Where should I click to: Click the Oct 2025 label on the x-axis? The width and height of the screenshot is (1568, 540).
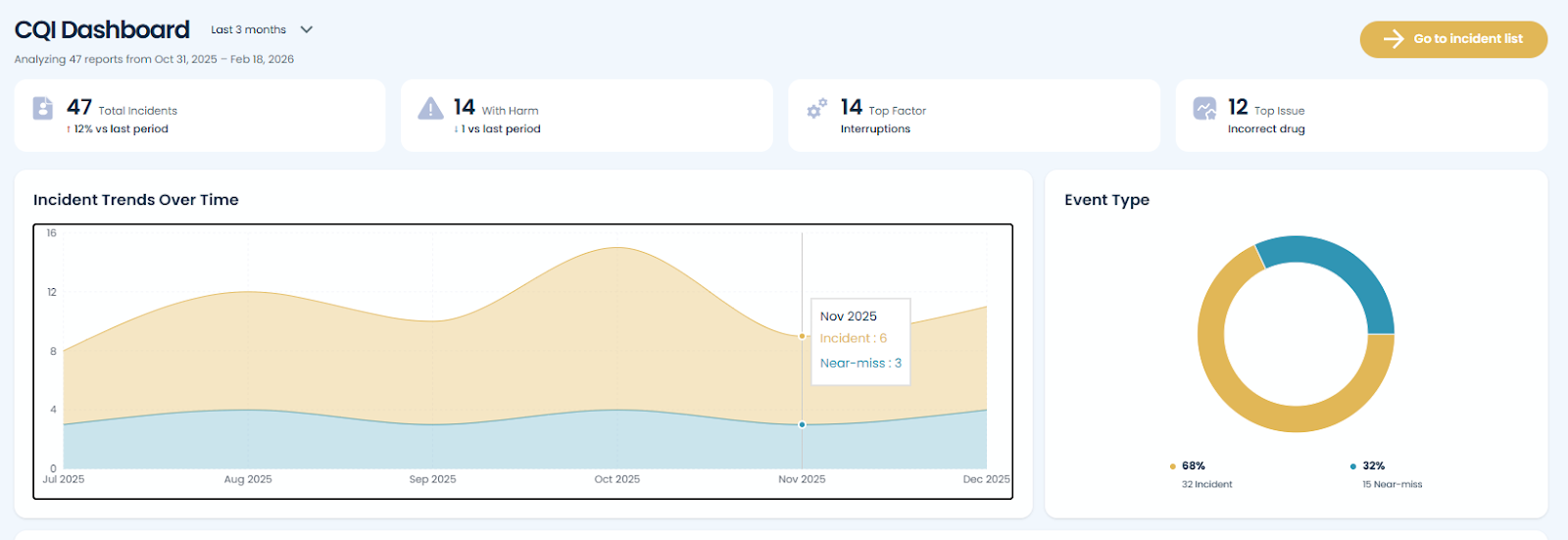coord(616,479)
